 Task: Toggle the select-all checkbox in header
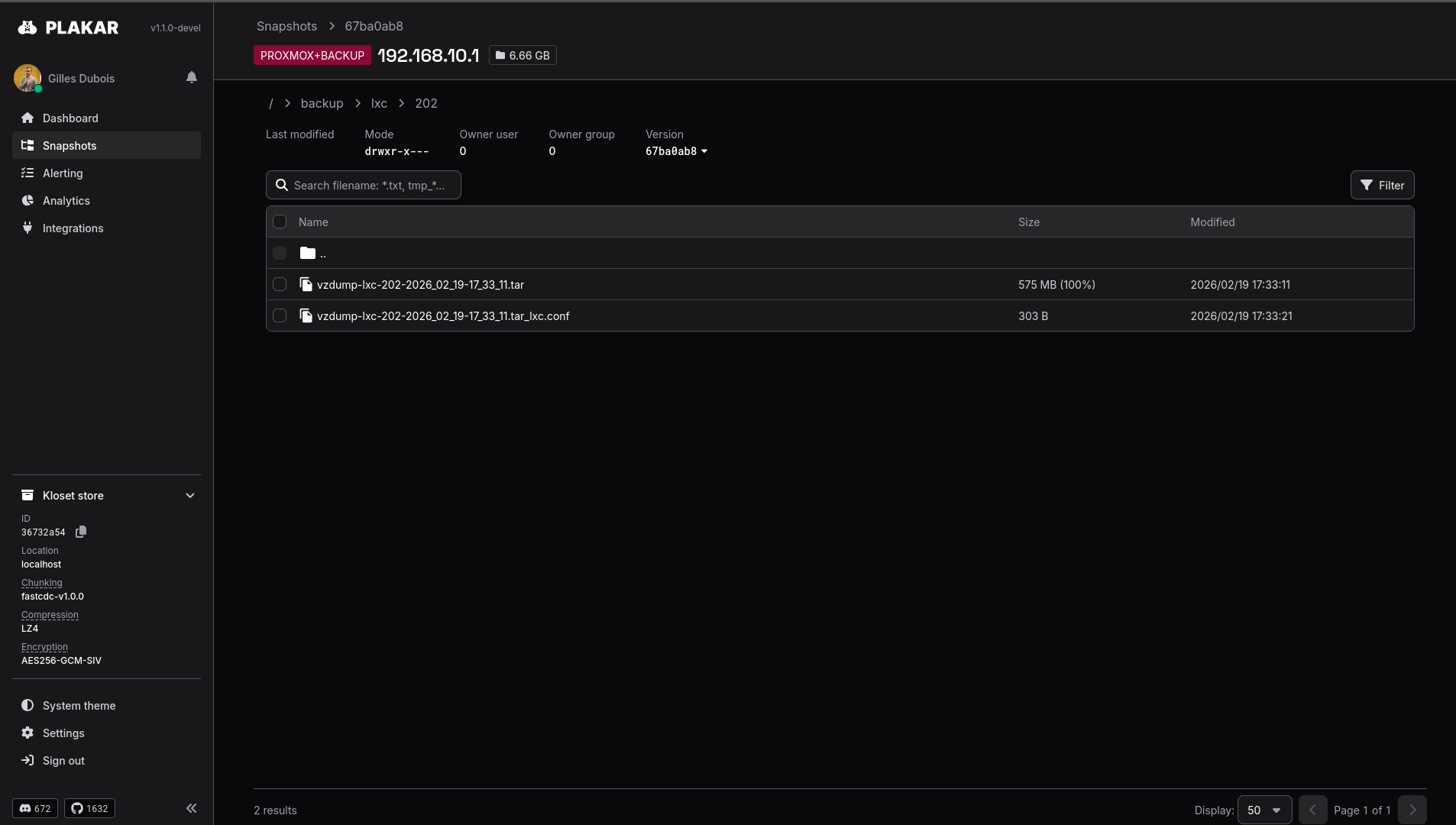tap(280, 222)
